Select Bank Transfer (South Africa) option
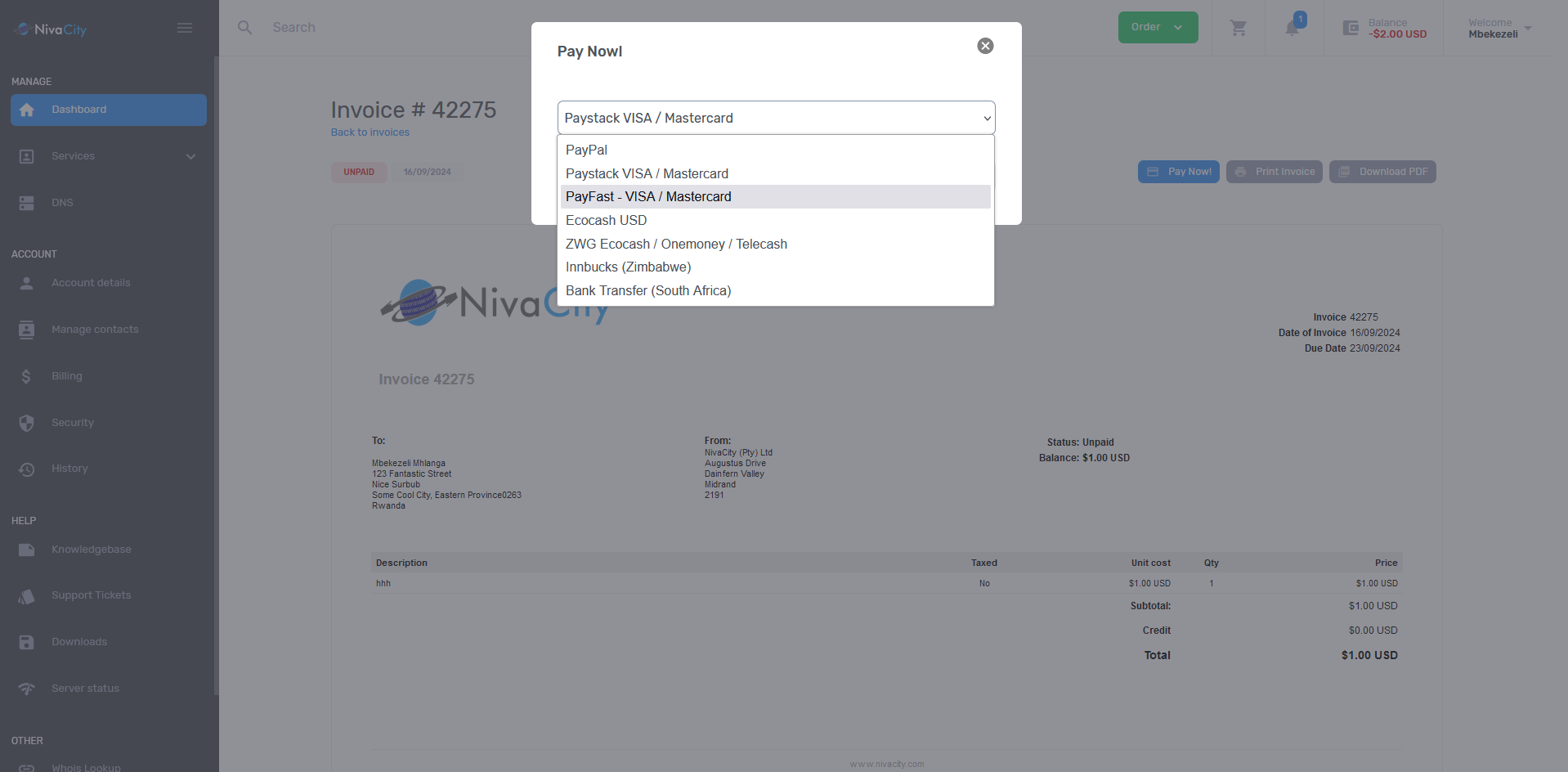1568x772 pixels. 776,291
